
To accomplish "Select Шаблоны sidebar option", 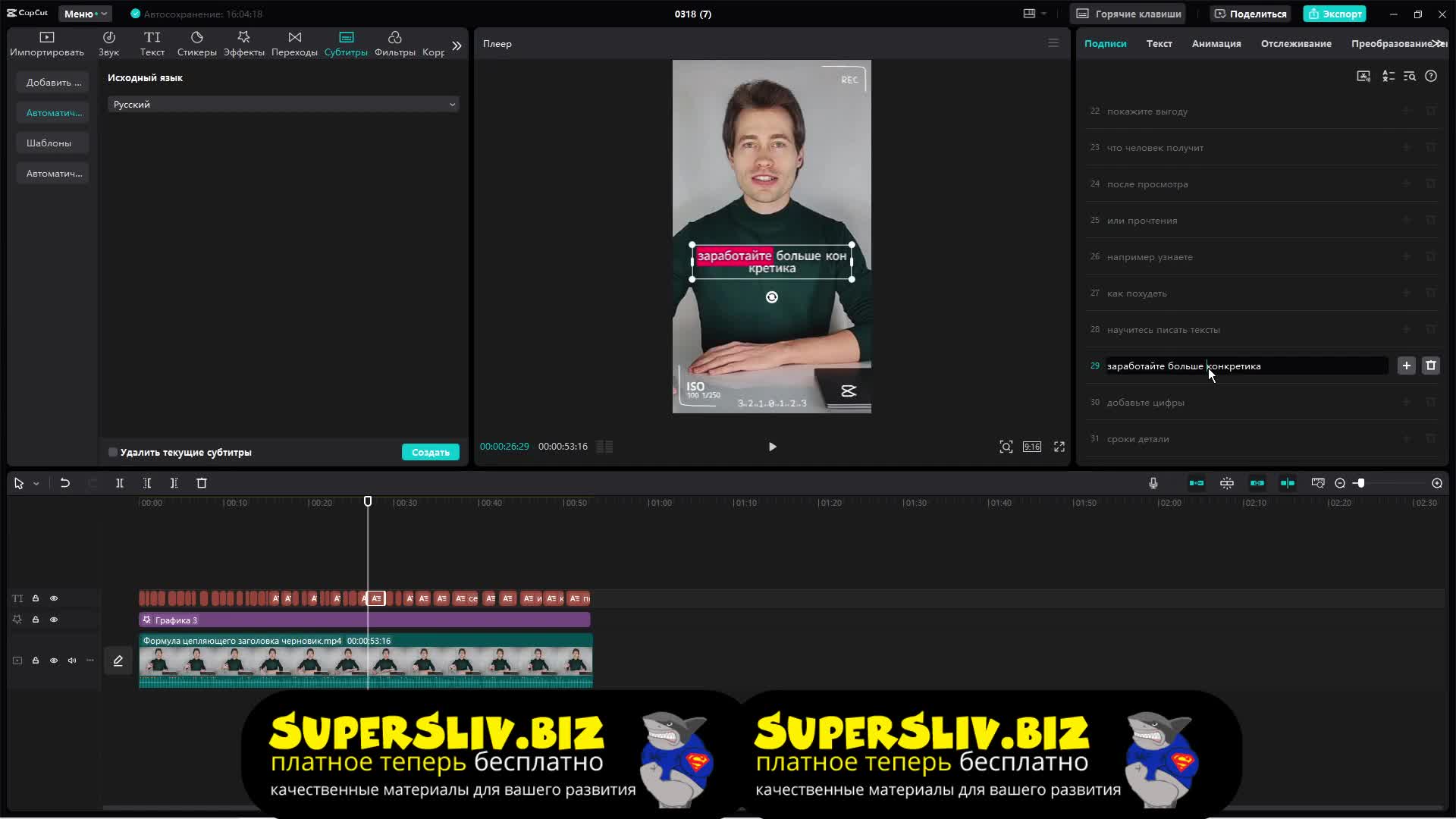I will [x=53, y=143].
